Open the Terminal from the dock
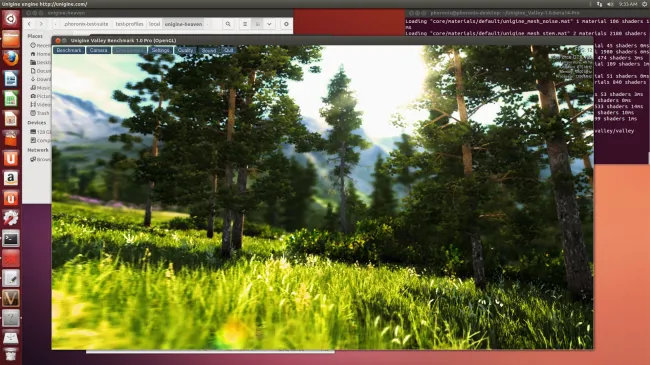 pyautogui.click(x=11, y=239)
